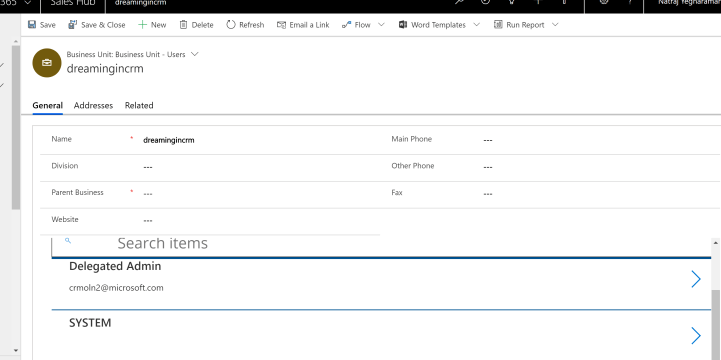Click the Word Templates button label
Viewport: 721px width, 360px height.
(438, 25)
